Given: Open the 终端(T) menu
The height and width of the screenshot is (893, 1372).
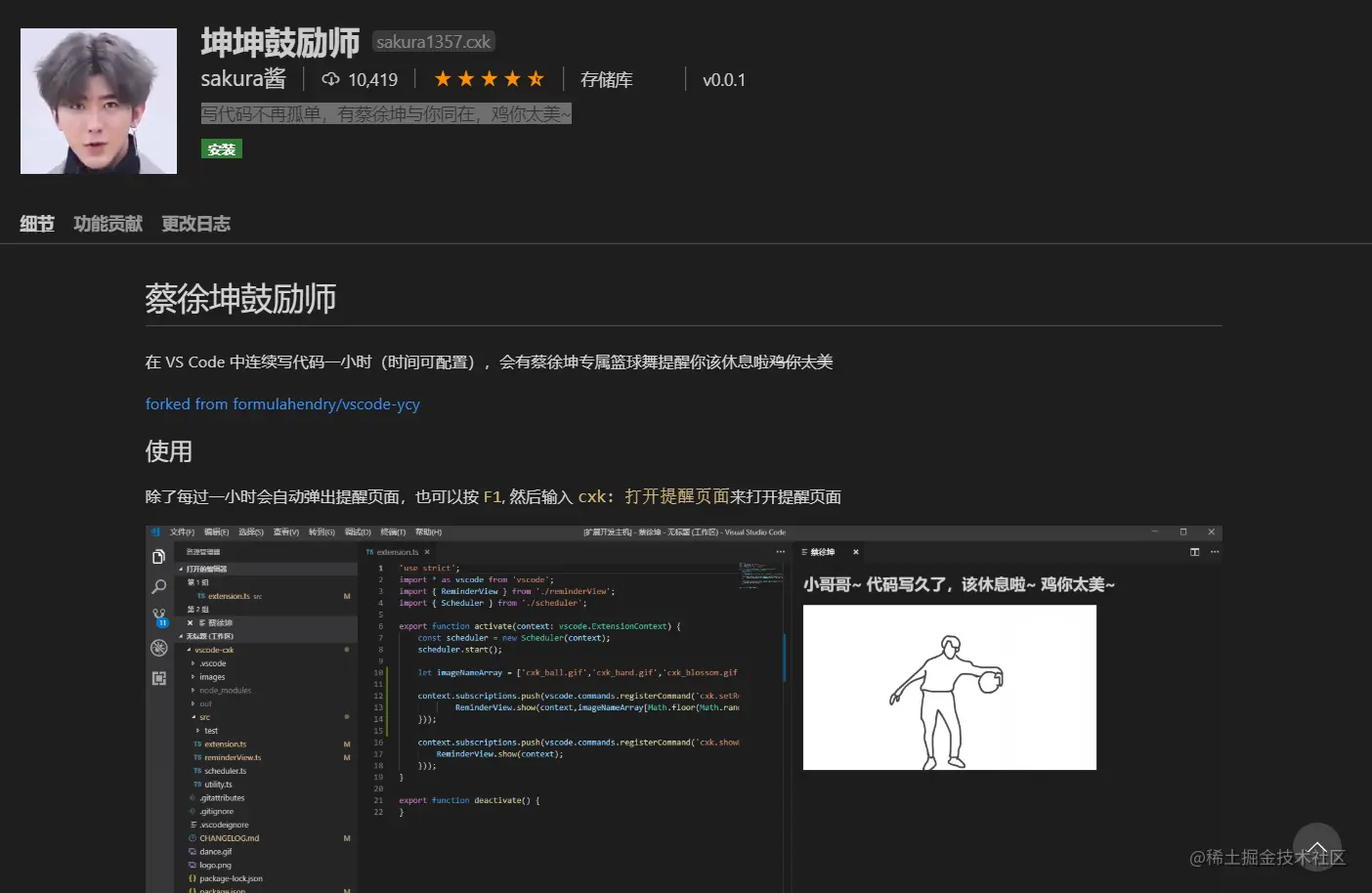Looking at the screenshot, I should click(x=393, y=532).
